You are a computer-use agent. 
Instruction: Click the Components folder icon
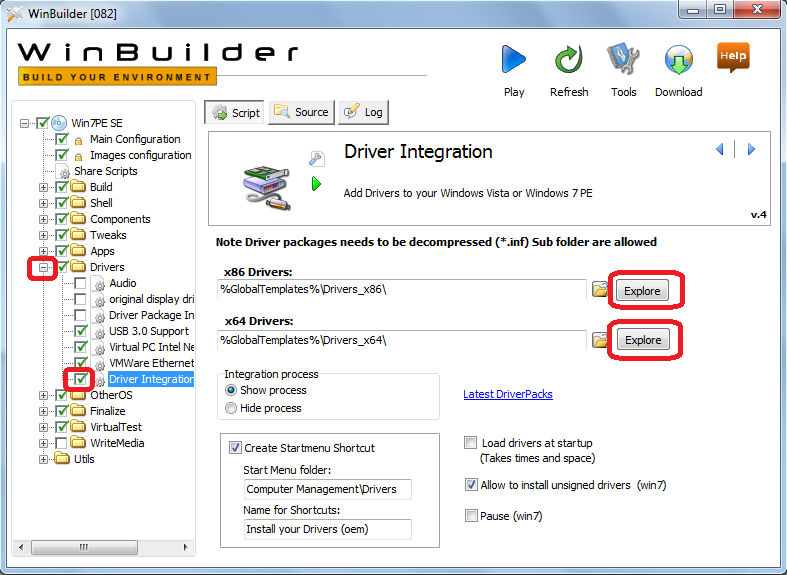coord(78,219)
